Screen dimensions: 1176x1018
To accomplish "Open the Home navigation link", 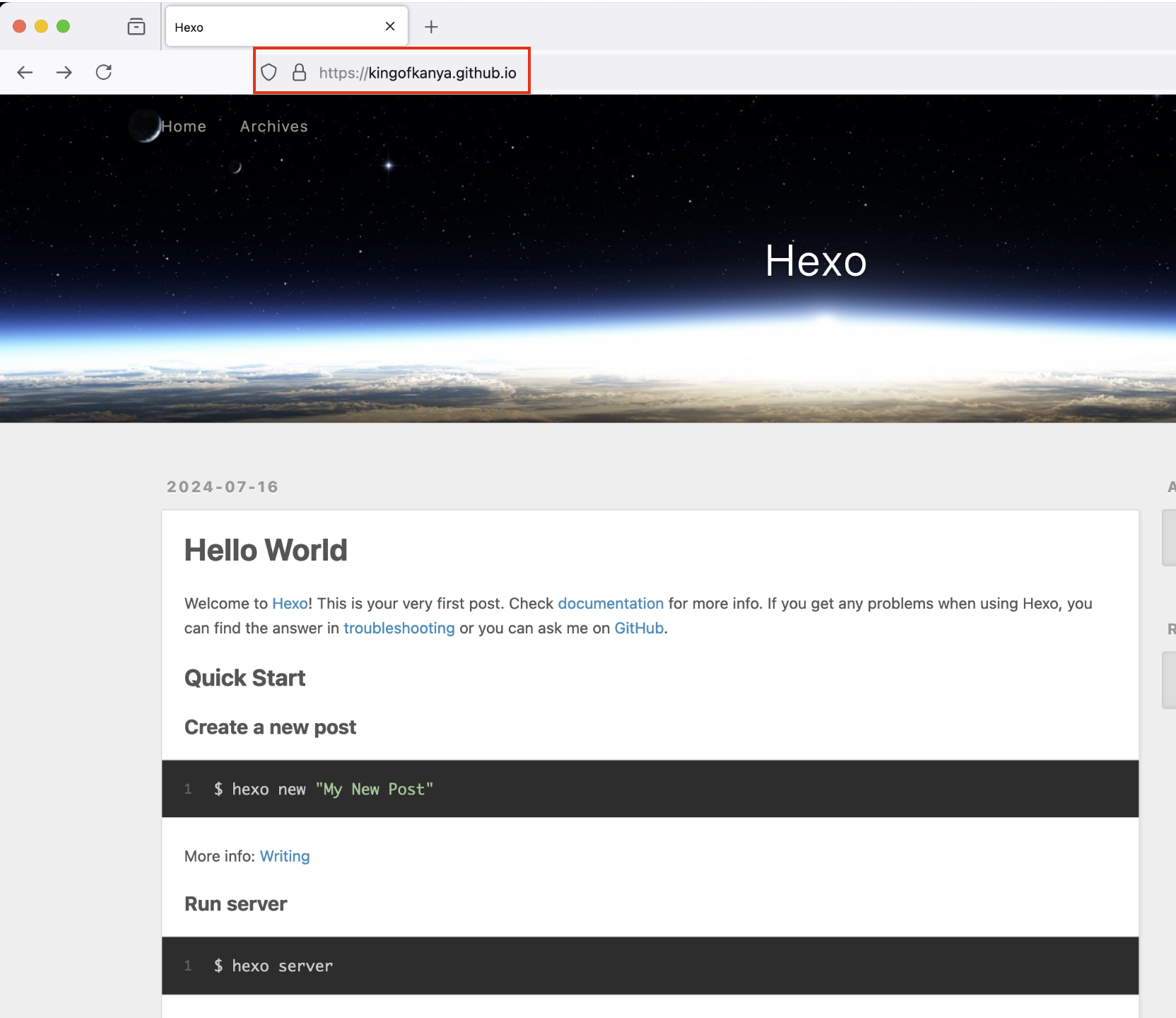I will pyautogui.click(x=184, y=127).
